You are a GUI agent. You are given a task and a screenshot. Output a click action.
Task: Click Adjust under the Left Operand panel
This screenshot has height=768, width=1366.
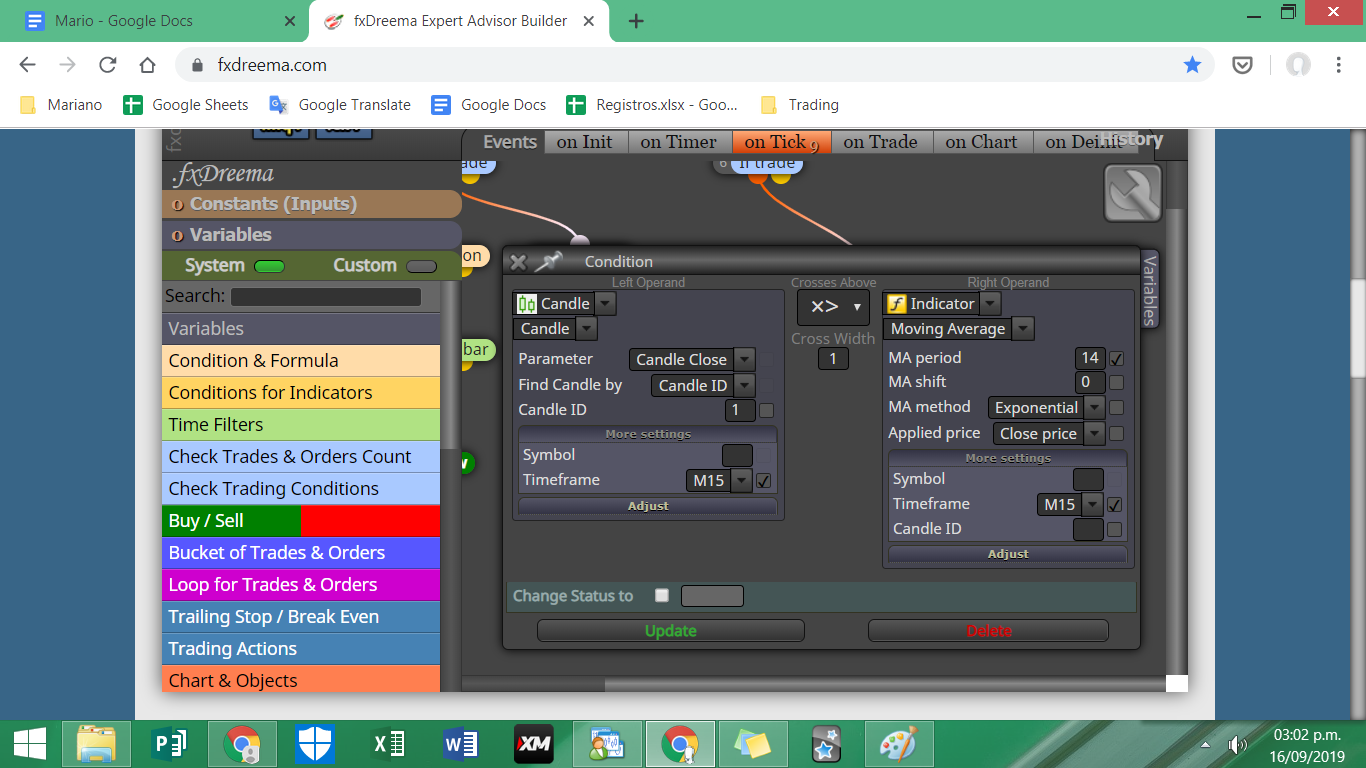[648, 506]
